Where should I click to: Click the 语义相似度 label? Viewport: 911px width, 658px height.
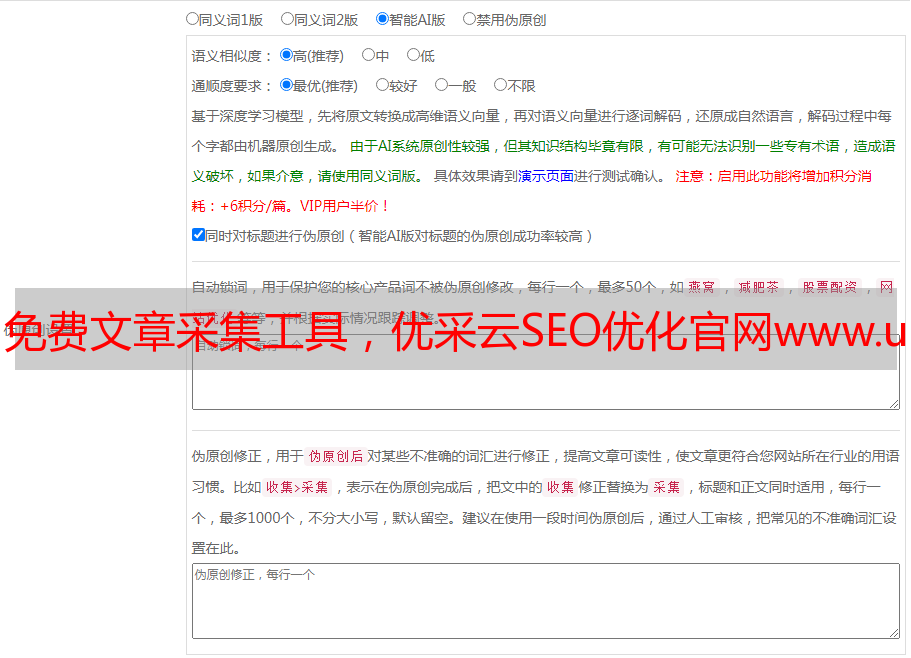[232, 56]
